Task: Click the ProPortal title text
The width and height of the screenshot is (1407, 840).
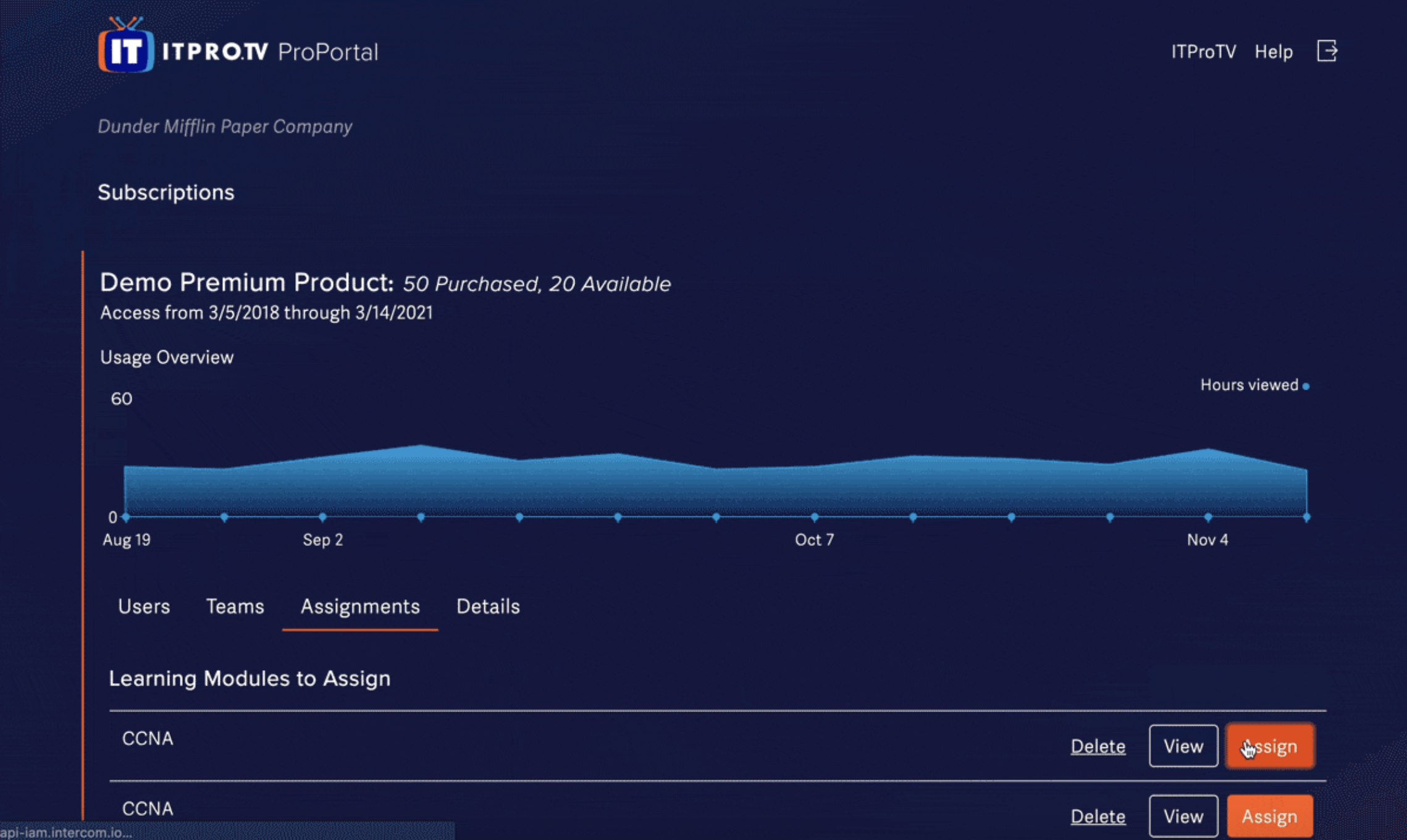Action: pos(327,52)
